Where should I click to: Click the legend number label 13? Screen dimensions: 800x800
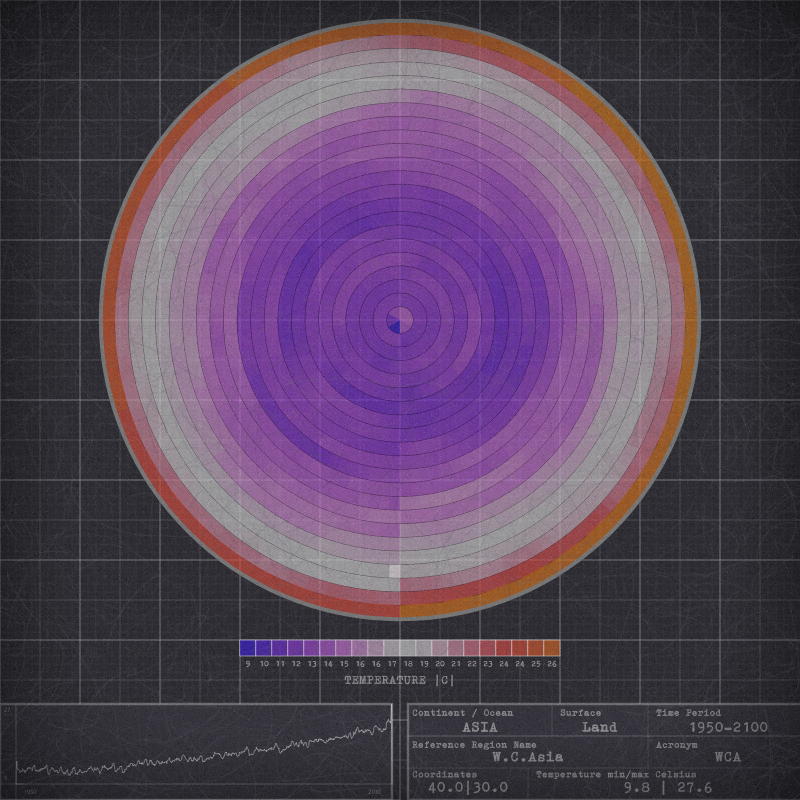312,664
